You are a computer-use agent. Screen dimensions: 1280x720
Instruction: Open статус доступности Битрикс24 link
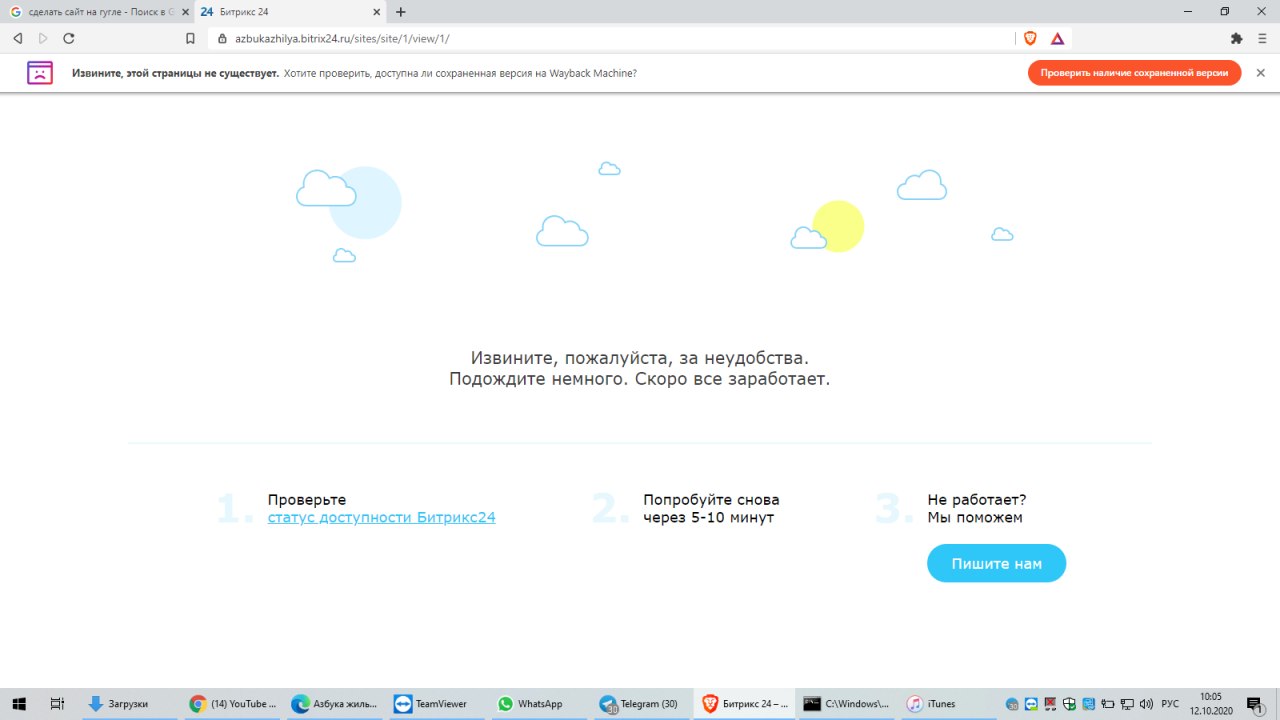click(381, 517)
